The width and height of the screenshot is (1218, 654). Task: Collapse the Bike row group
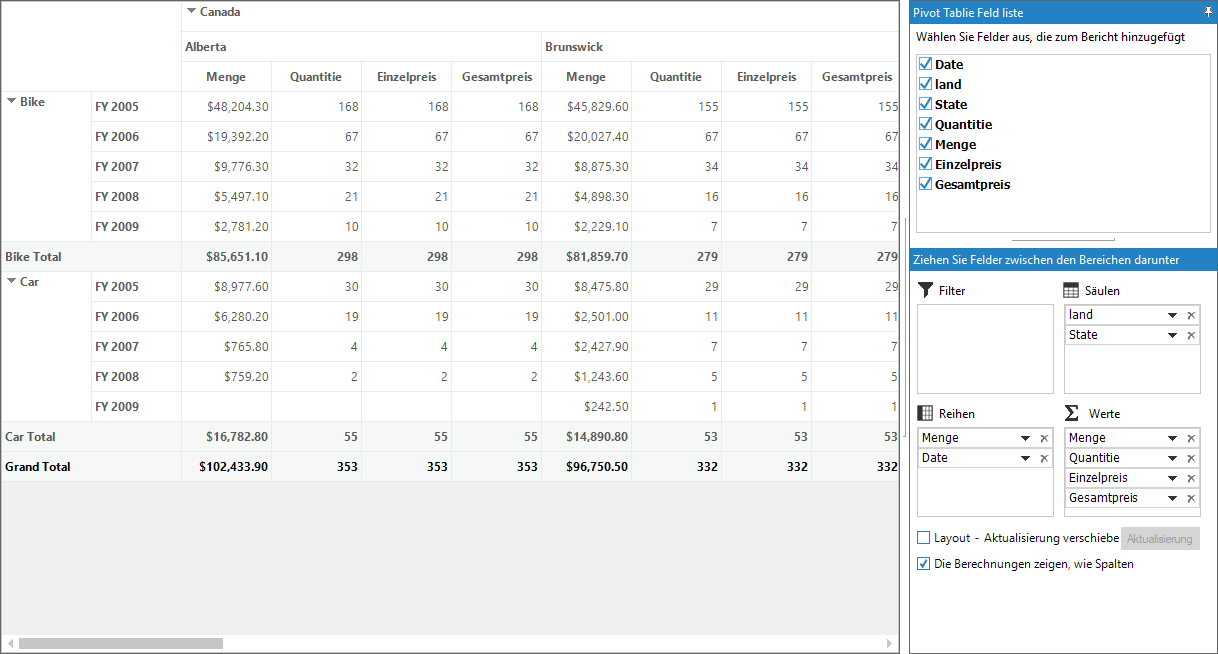coord(11,101)
